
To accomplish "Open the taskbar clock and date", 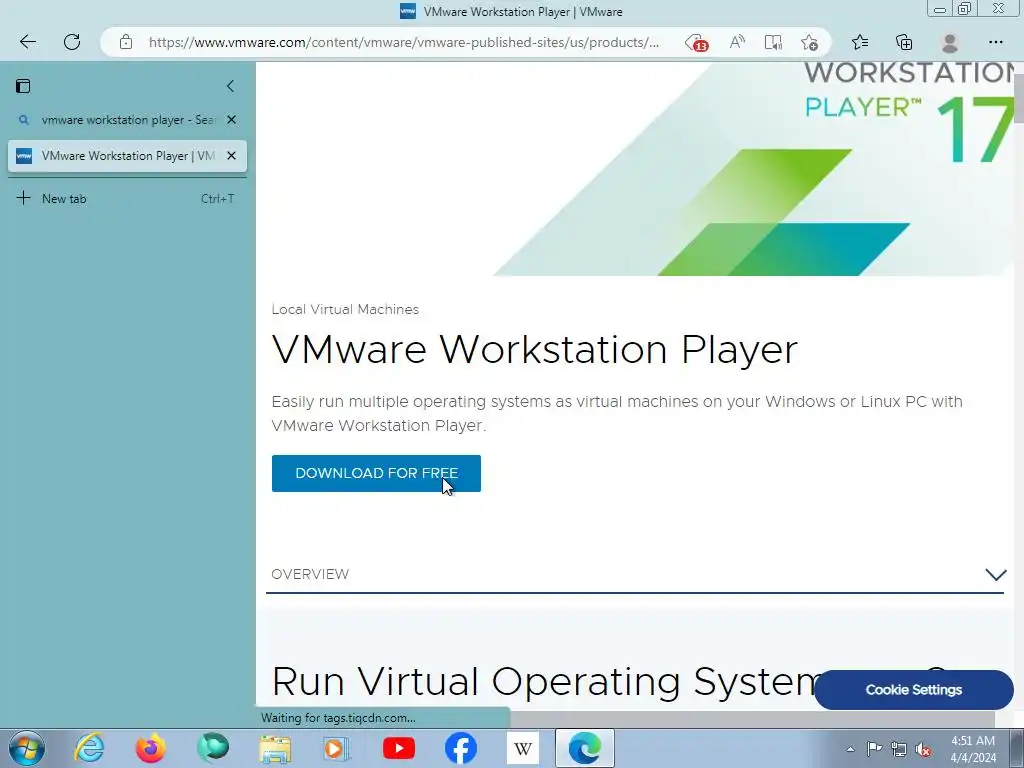I will (x=973, y=749).
